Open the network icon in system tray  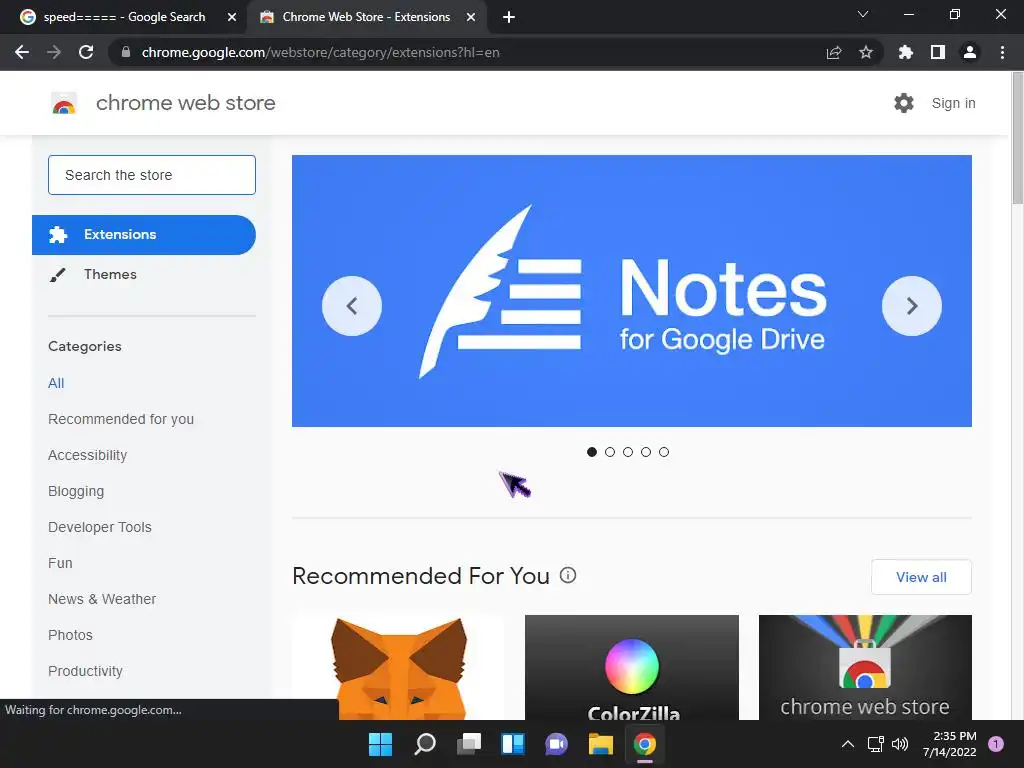(x=876, y=744)
